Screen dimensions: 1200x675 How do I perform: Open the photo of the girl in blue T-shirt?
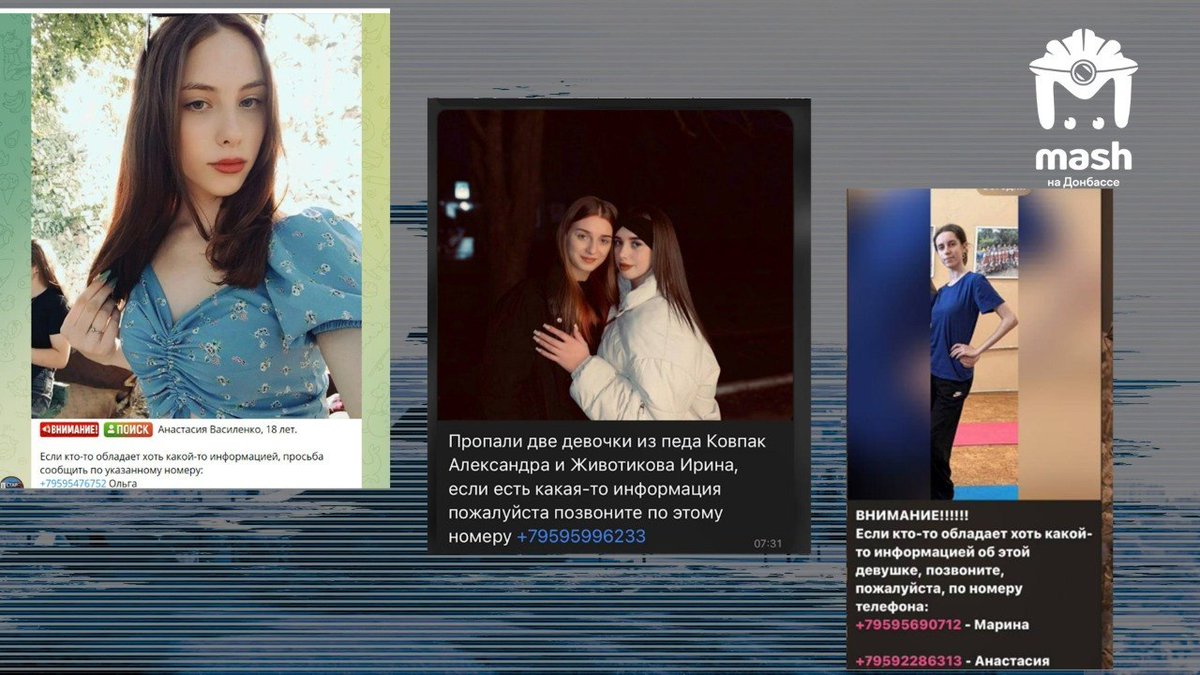coord(973,344)
